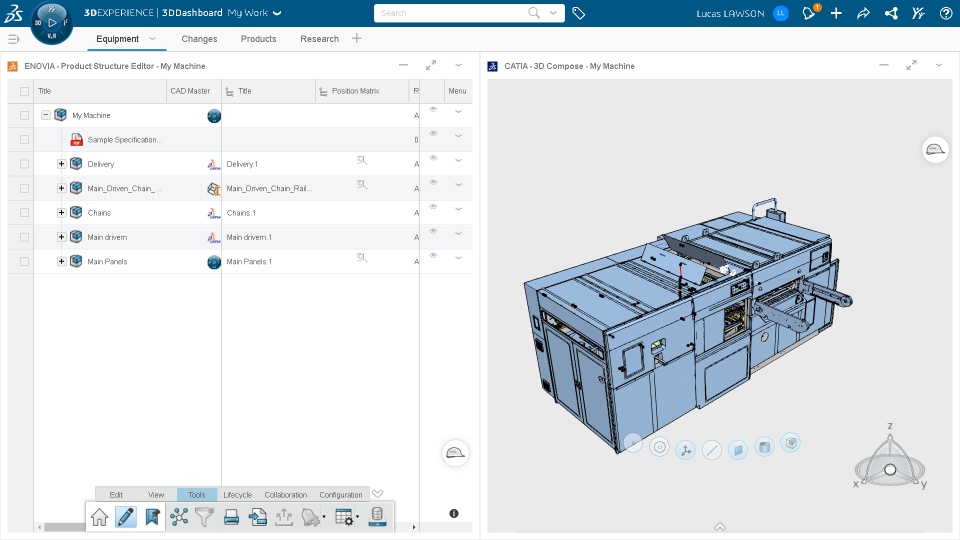
Task: Open the search options dropdown arrow
Action: point(553,13)
